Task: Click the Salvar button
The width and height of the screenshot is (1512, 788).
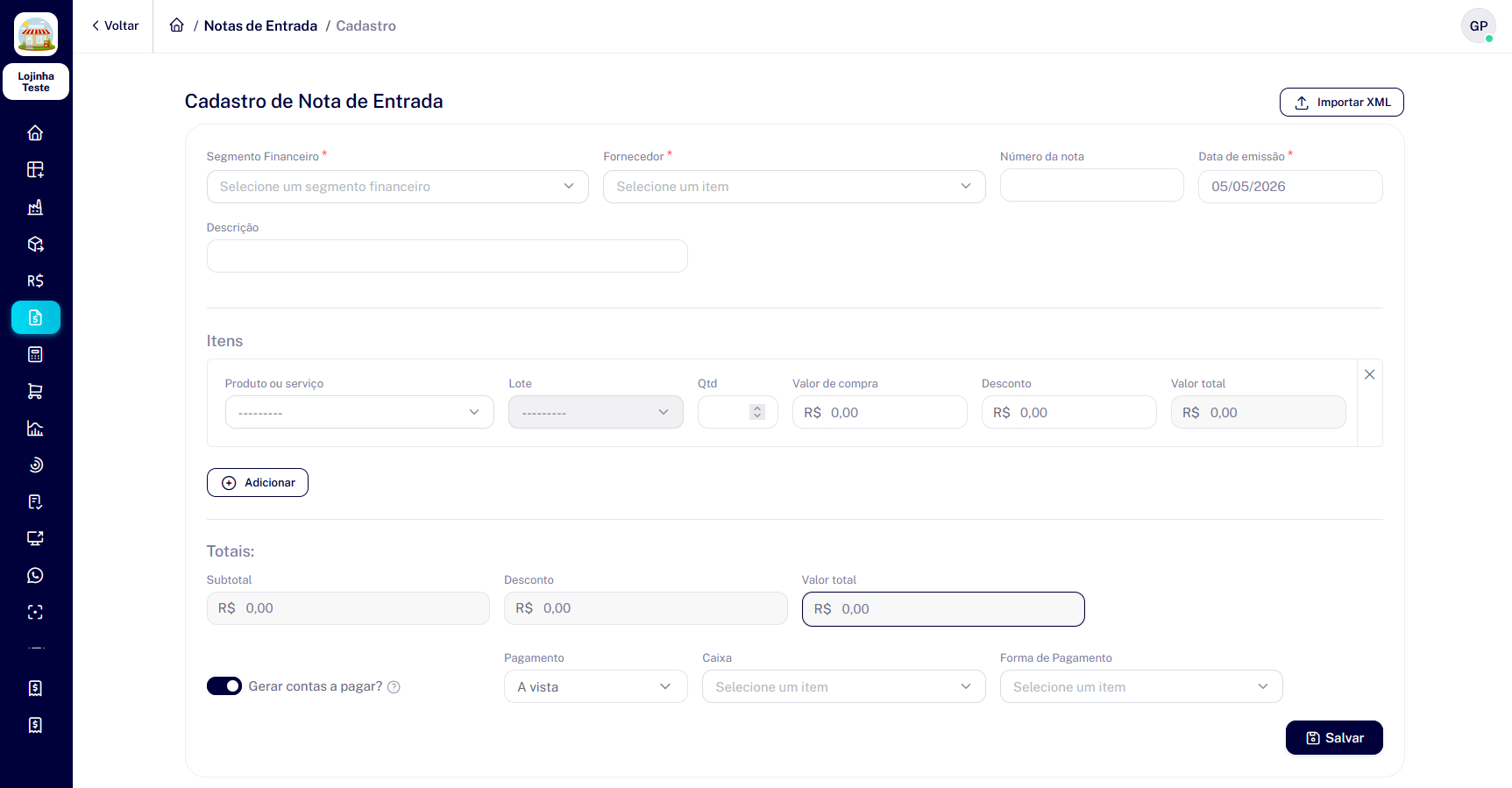Action: tap(1334, 737)
